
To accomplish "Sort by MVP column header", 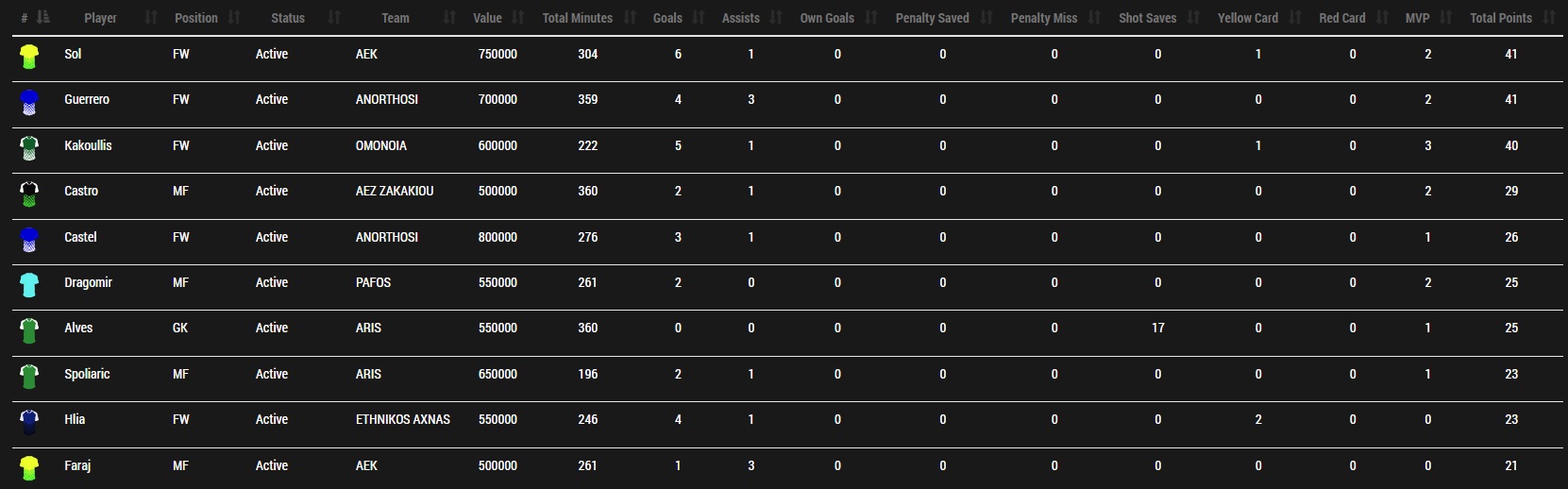I will pos(1417,18).
